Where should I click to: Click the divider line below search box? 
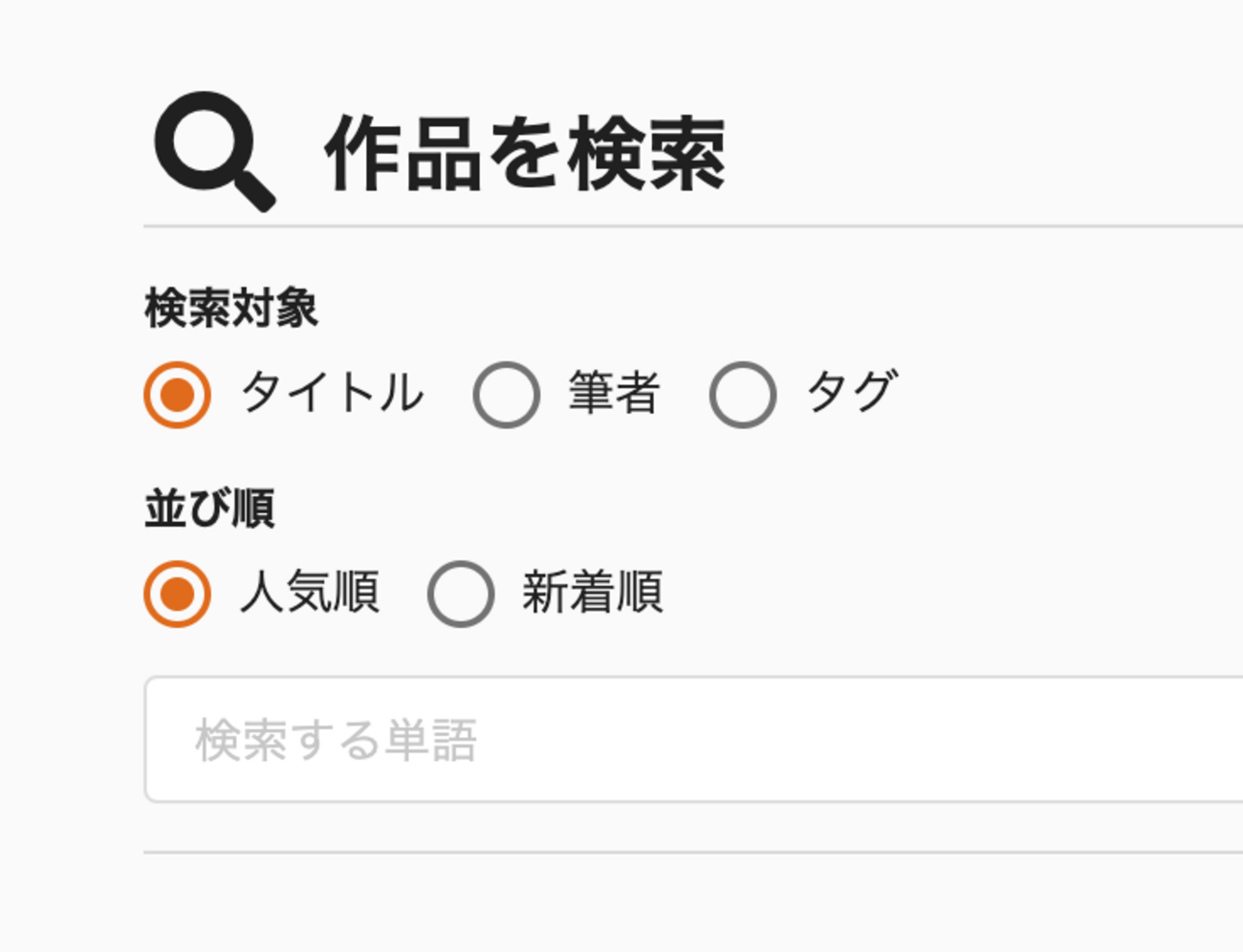pos(693,852)
